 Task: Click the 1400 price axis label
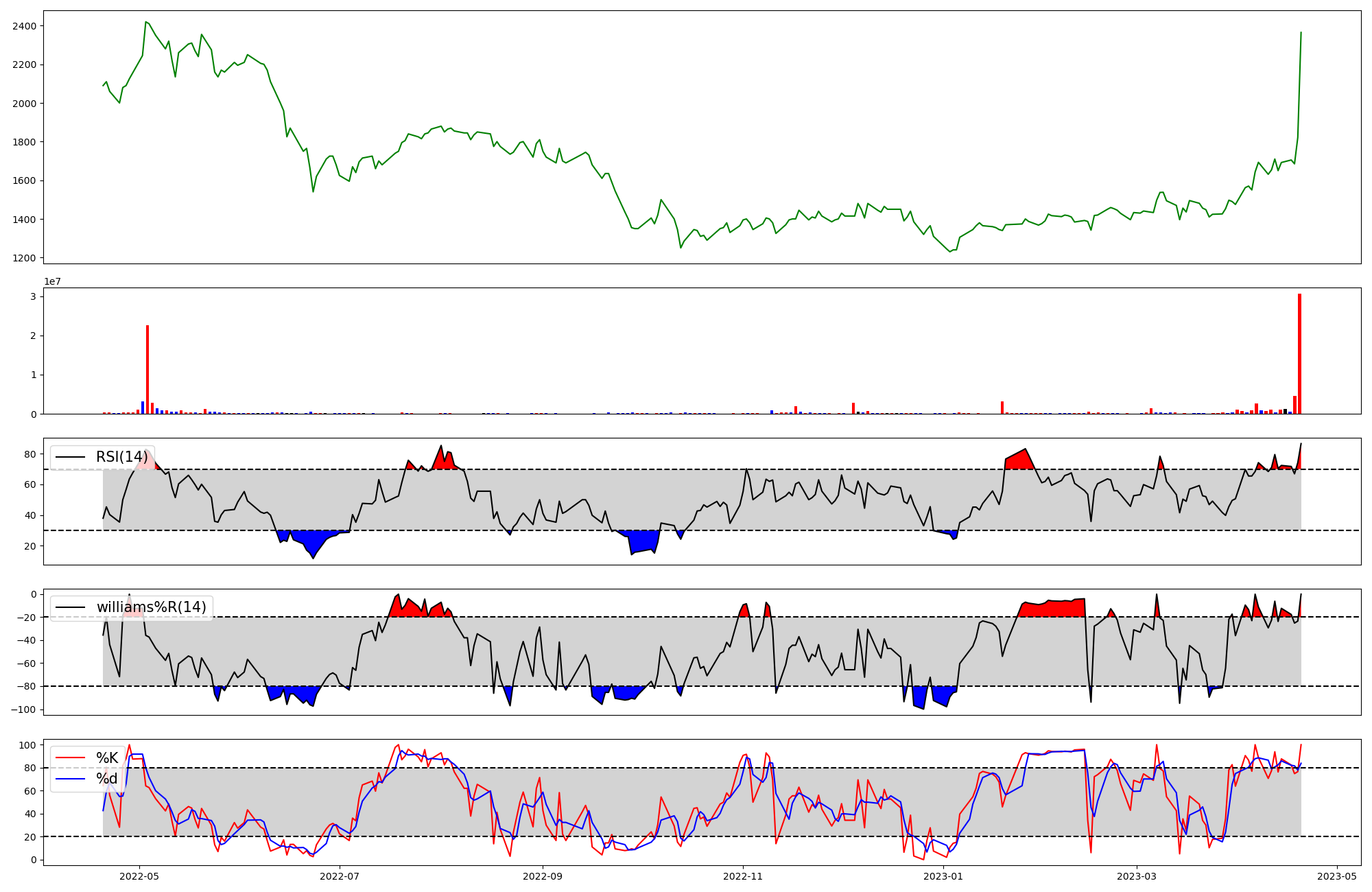click(x=25, y=220)
